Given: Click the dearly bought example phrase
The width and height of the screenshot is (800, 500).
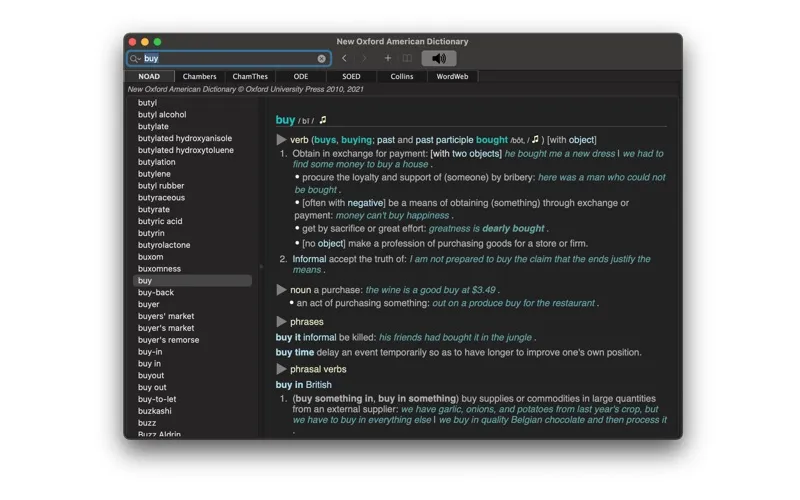Looking at the screenshot, I should pos(513,229).
